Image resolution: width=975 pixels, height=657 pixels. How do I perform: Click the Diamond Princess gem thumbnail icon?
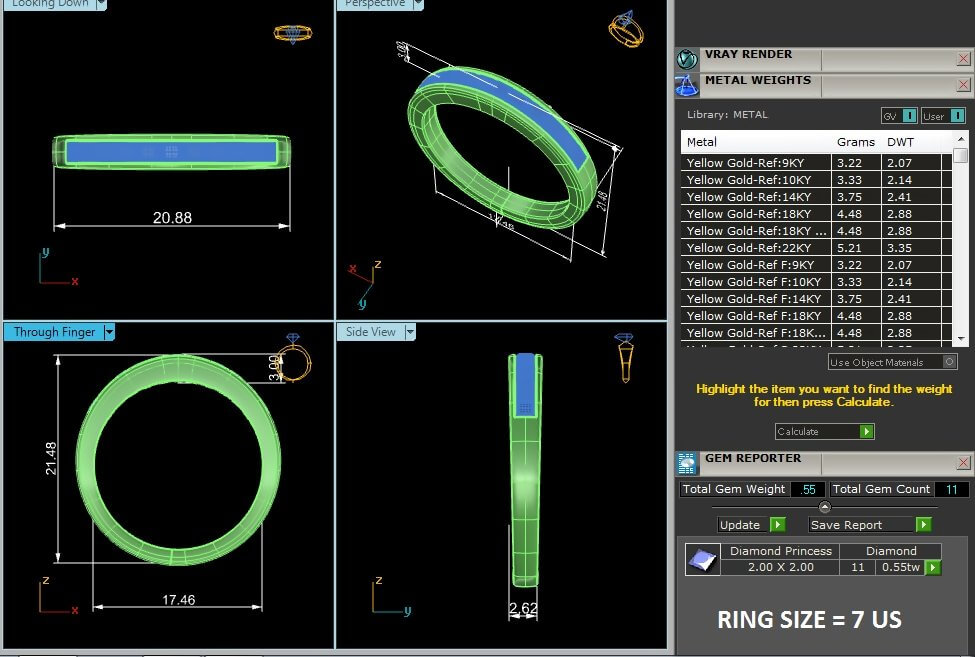point(702,560)
